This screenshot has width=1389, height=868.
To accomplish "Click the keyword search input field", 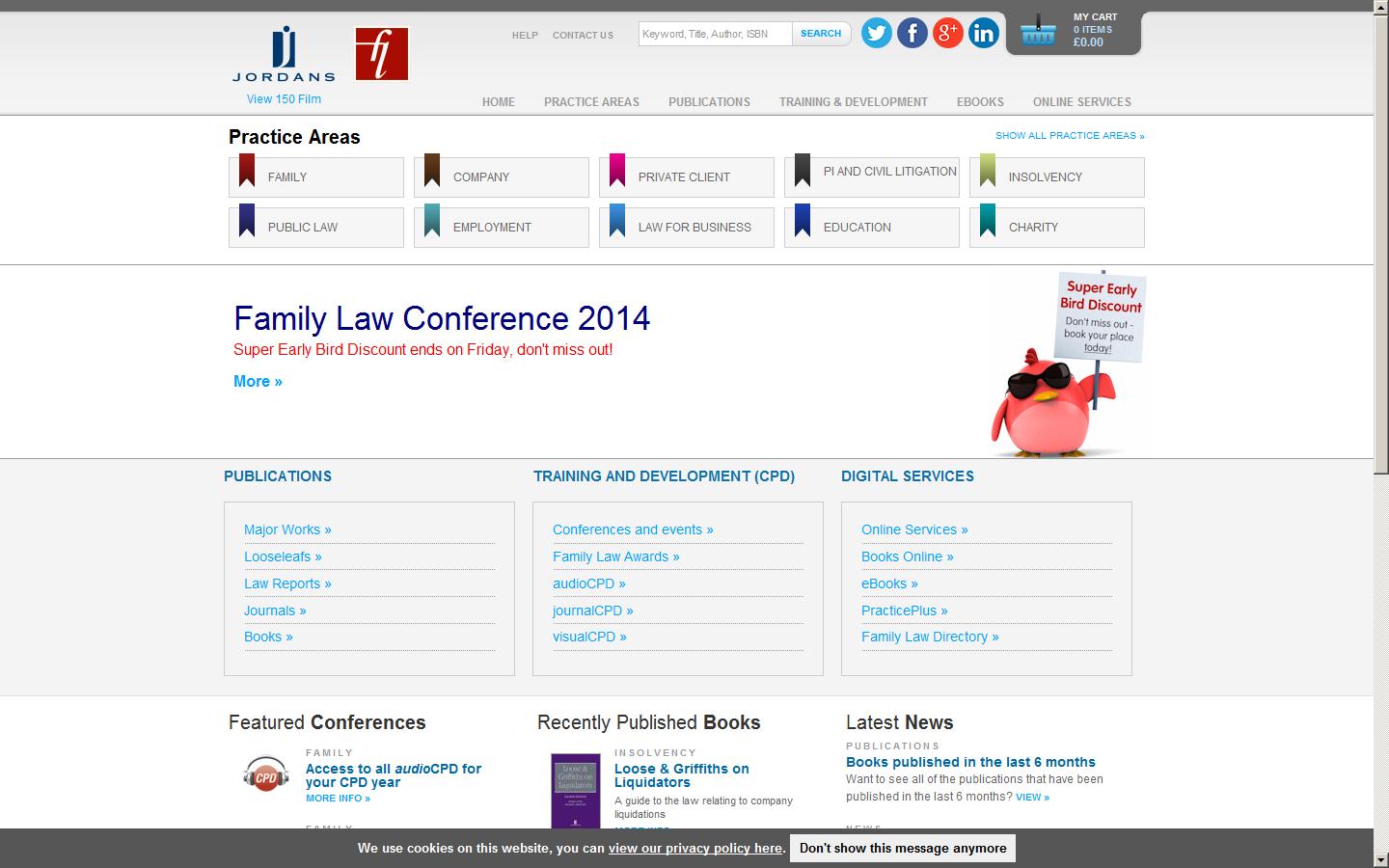I will point(714,33).
